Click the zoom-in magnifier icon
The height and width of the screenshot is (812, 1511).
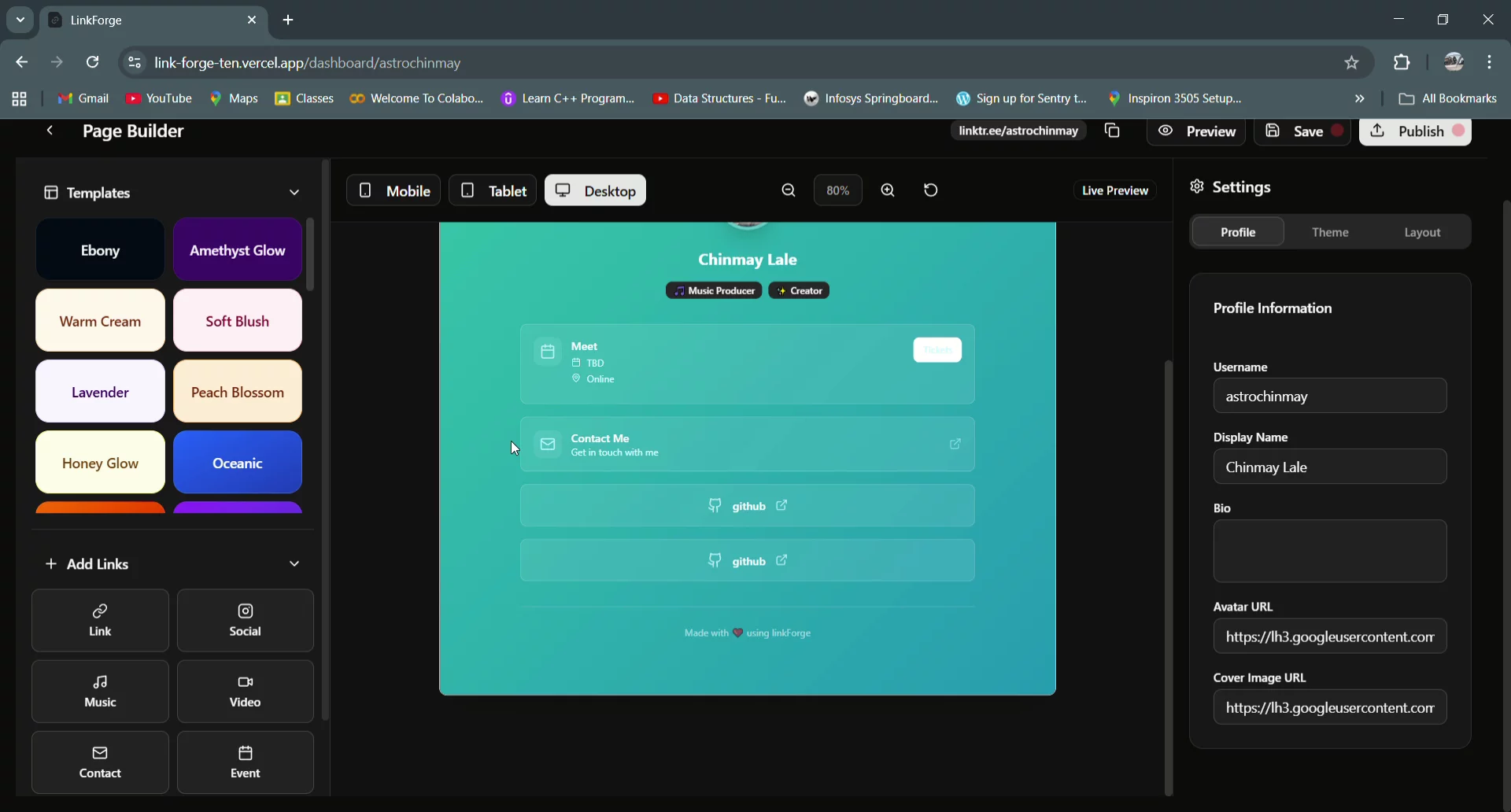888,190
